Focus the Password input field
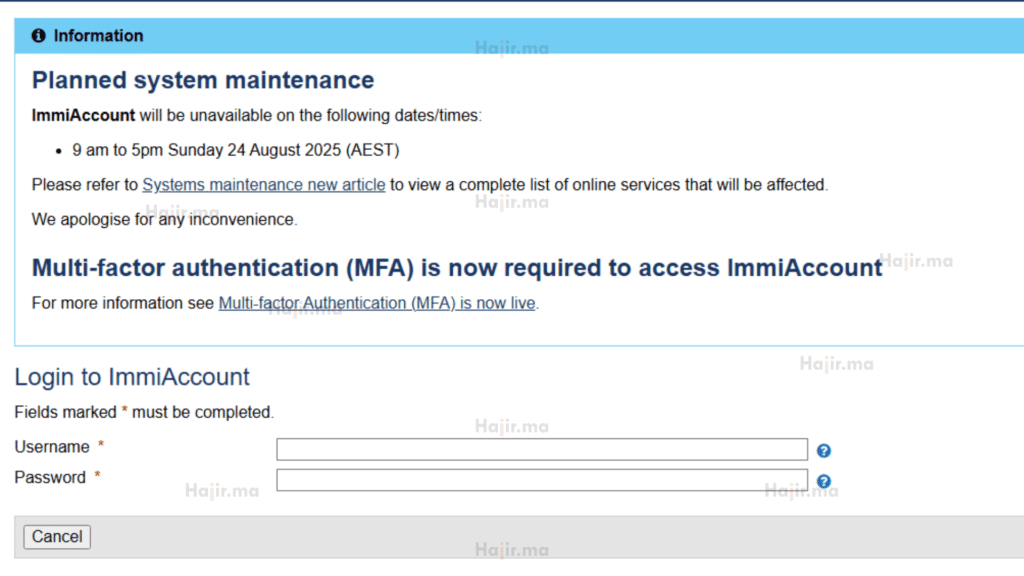 click(542, 480)
